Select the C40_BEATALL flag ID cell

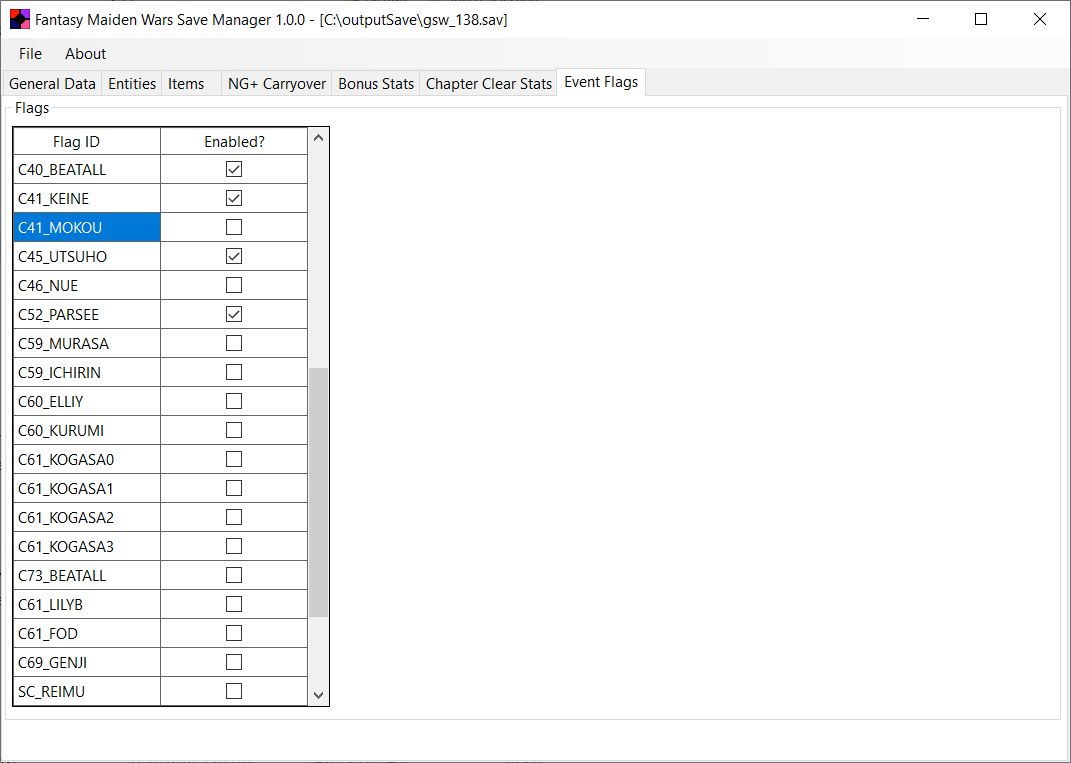point(87,169)
